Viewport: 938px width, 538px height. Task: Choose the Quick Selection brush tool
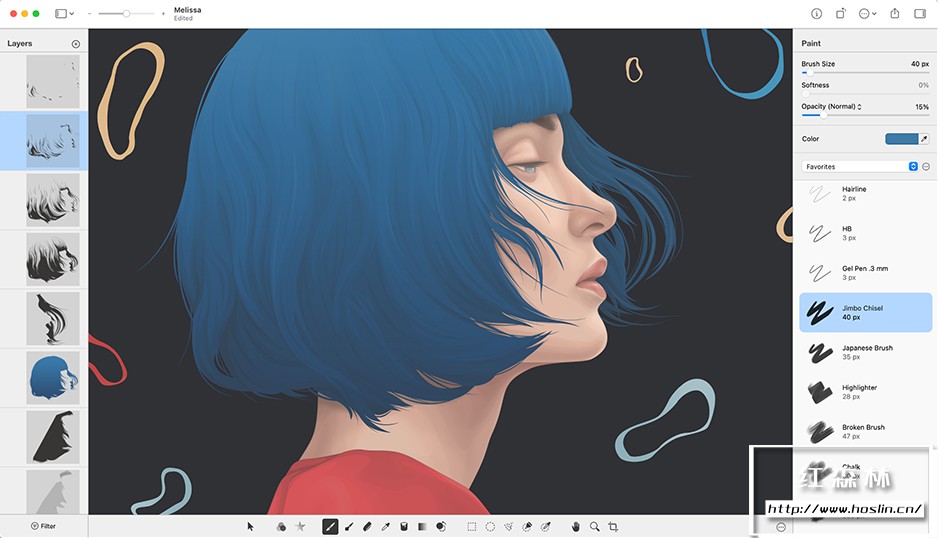527,527
